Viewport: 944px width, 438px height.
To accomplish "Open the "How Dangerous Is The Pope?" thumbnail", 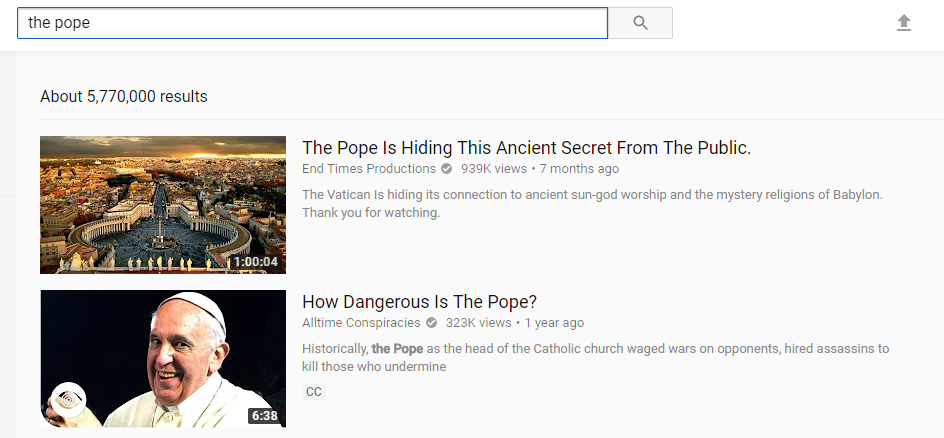I will pyautogui.click(x=162, y=358).
